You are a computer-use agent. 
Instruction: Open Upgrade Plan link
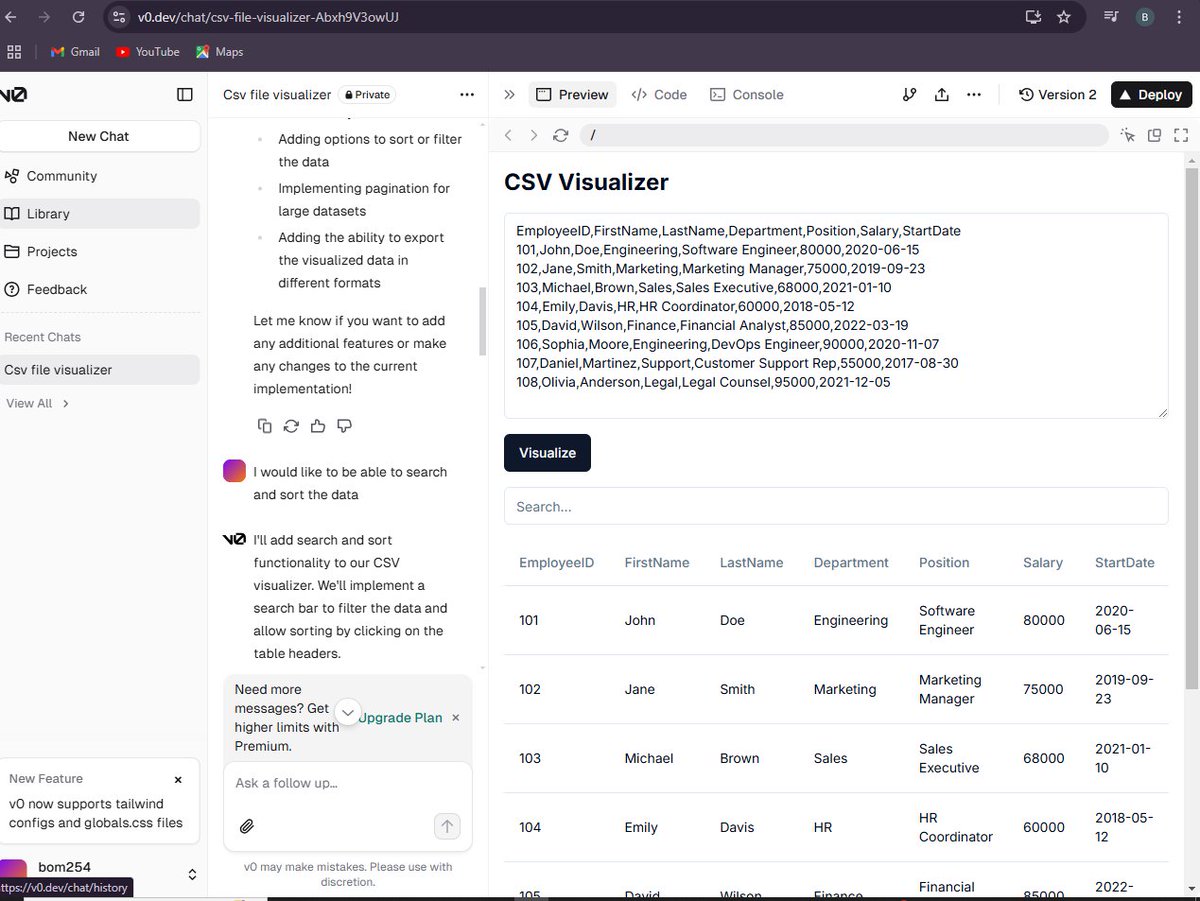(400, 717)
